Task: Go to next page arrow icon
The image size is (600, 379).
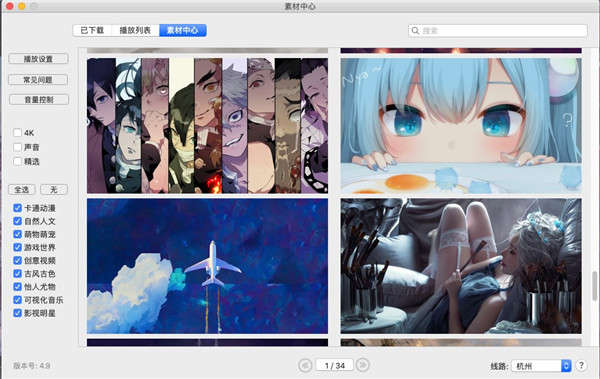Action: point(362,365)
